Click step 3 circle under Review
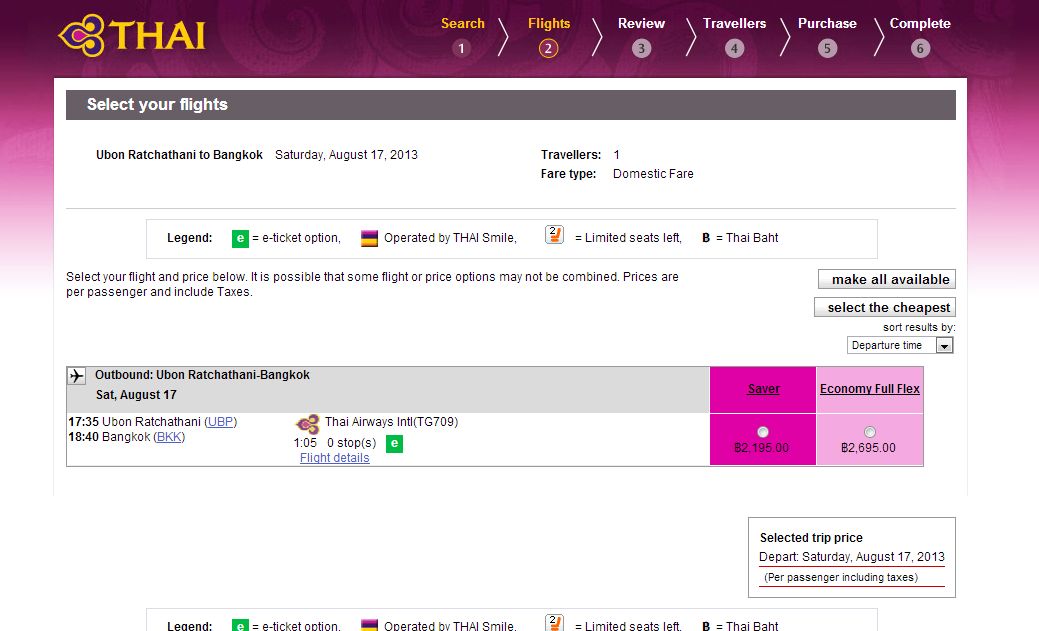This screenshot has height=631, width=1039. coord(641,48)
